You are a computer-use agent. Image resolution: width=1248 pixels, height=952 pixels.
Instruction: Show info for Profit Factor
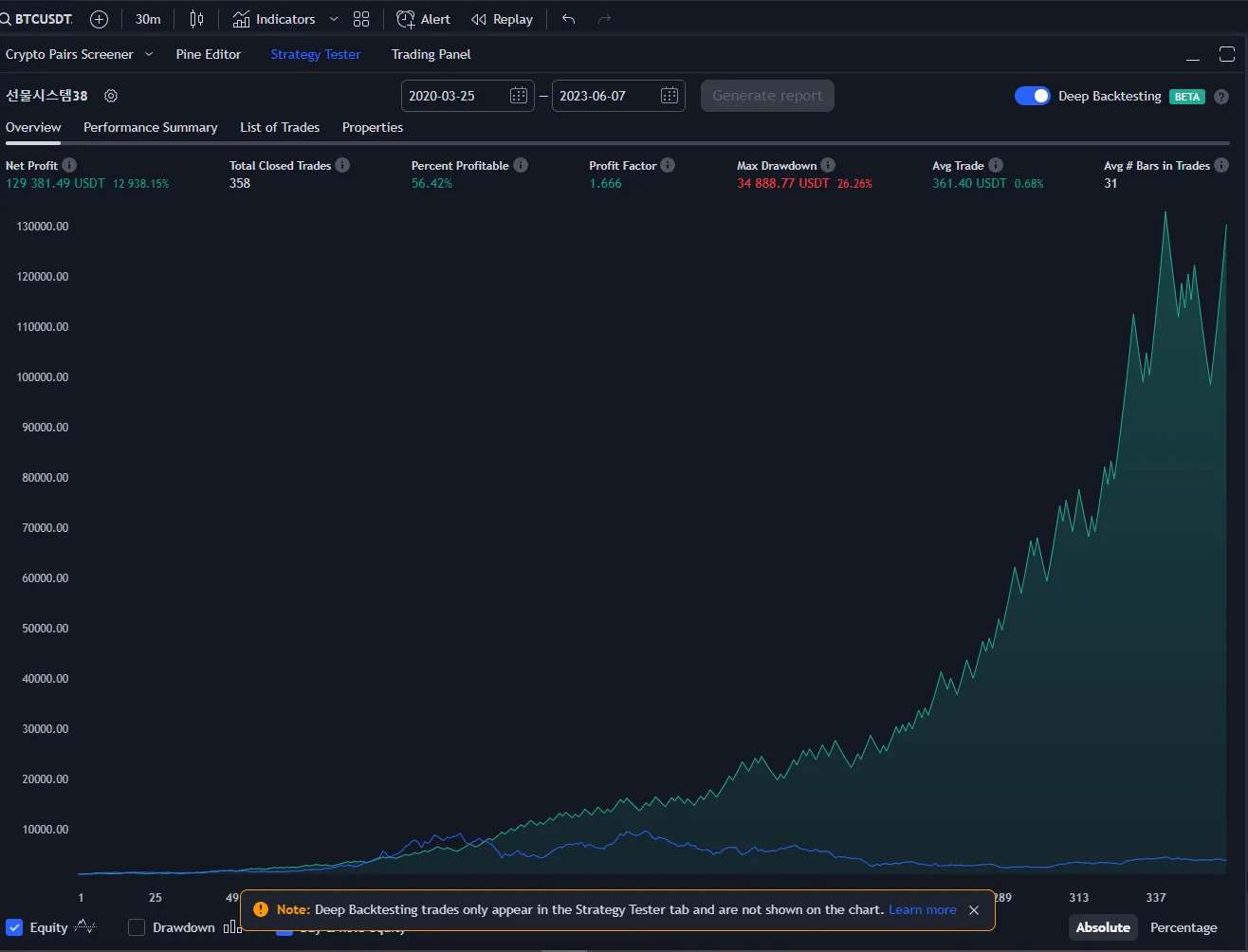pos(668,165)
